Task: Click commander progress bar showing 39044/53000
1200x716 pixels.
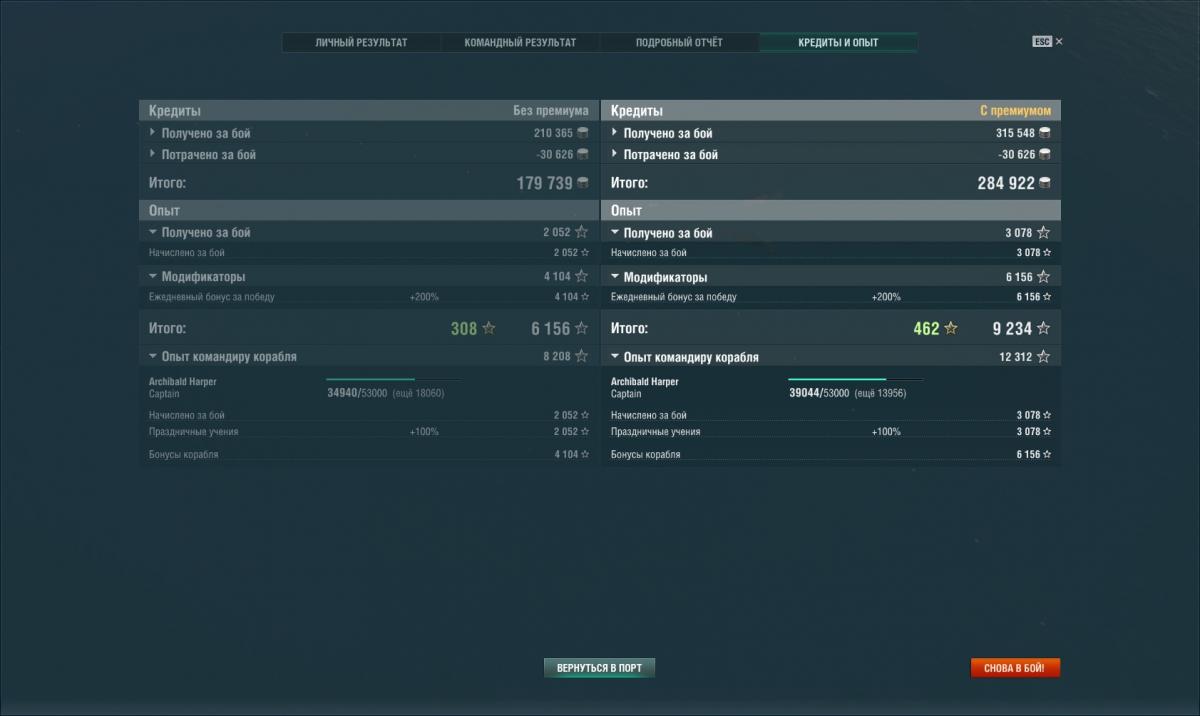Action: pos(855,380)
